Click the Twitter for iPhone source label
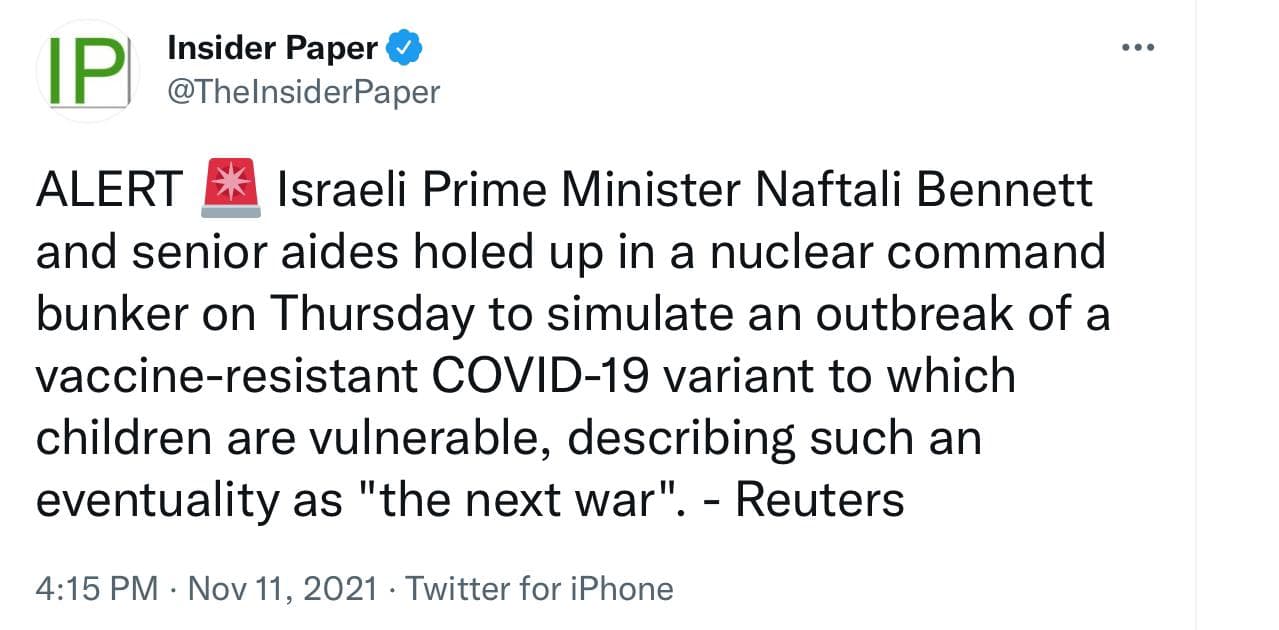Screen dimensions: 1279x630 (x=539, y=588)
